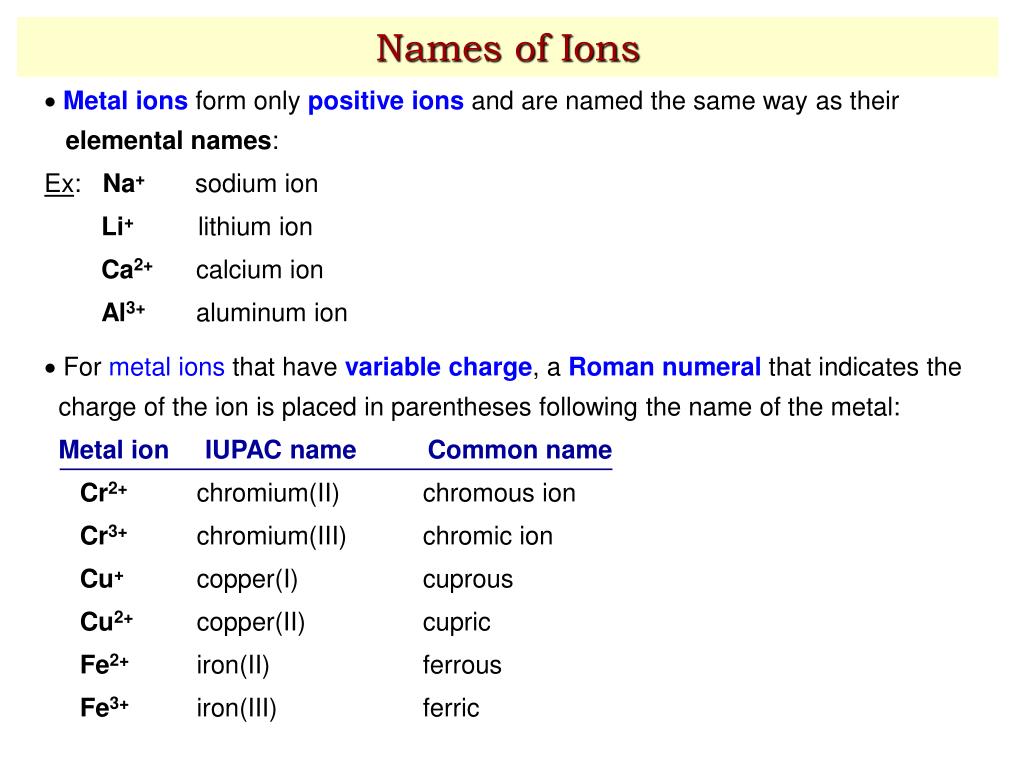The image size is (1024, 768).
Task: Click the 'chromic ion' common name
Action: pos(488,536)
